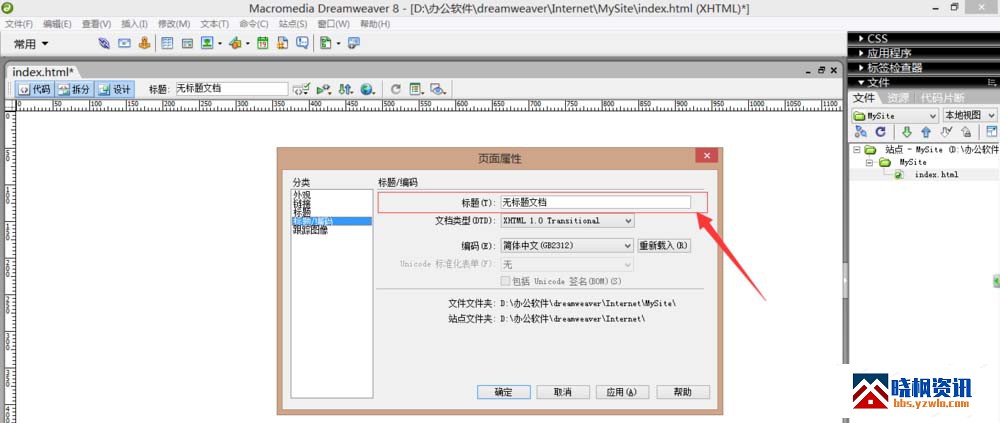The image size is (1000, 423).
Task: Select 跟踪图像 in category list
Action: [x=311, y=231]
